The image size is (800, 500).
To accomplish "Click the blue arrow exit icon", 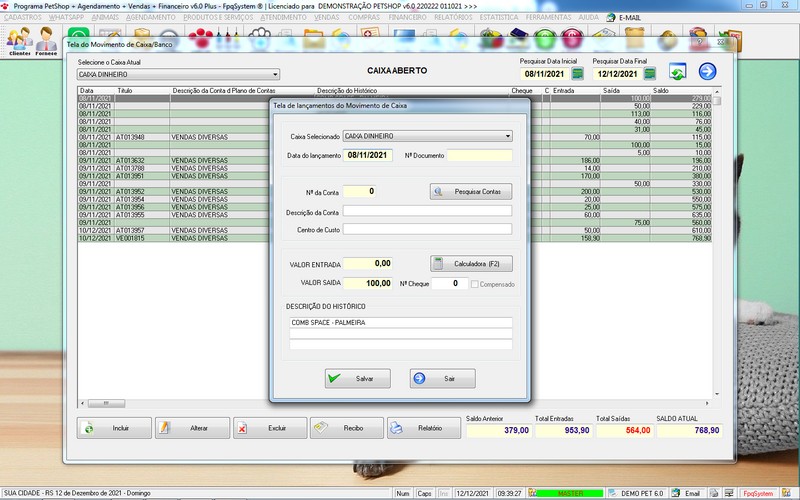I will (x=707, y=71).
